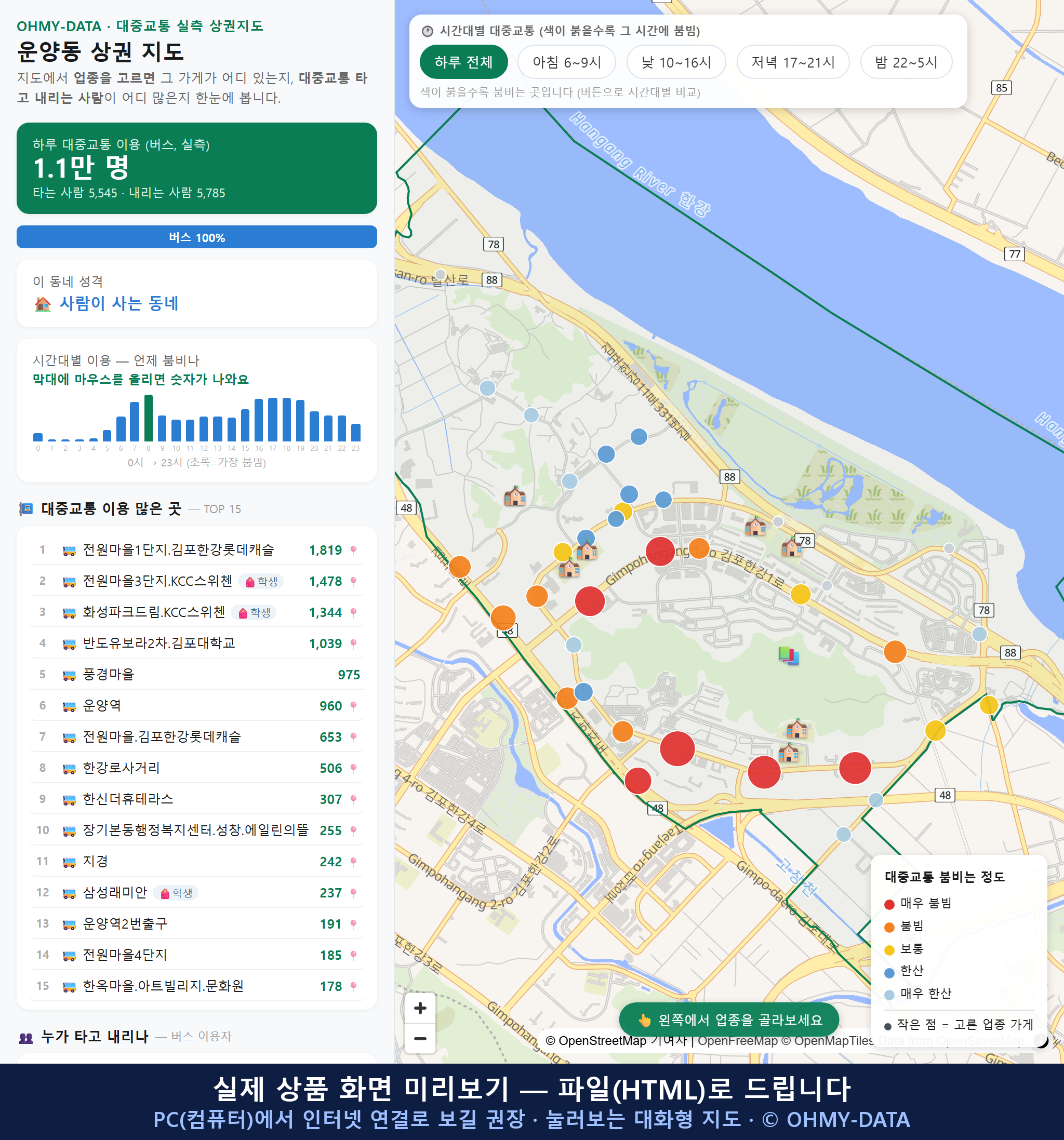Open 한강로사거리 list row
The width and height of the screenshot is (1064, 1140).
point(197,769)
